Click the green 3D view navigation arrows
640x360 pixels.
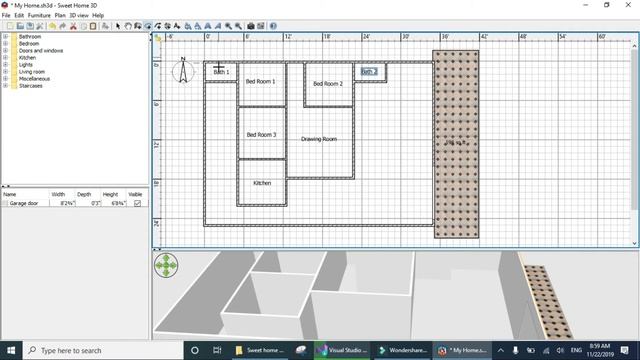[x=166, y=265]
